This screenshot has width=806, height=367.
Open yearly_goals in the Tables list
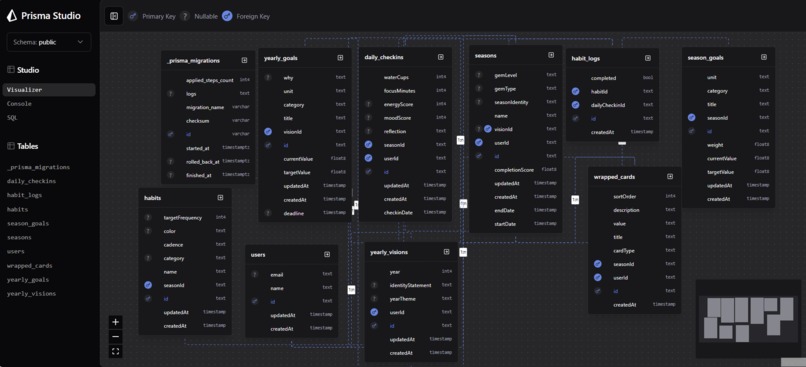[28, 280]
